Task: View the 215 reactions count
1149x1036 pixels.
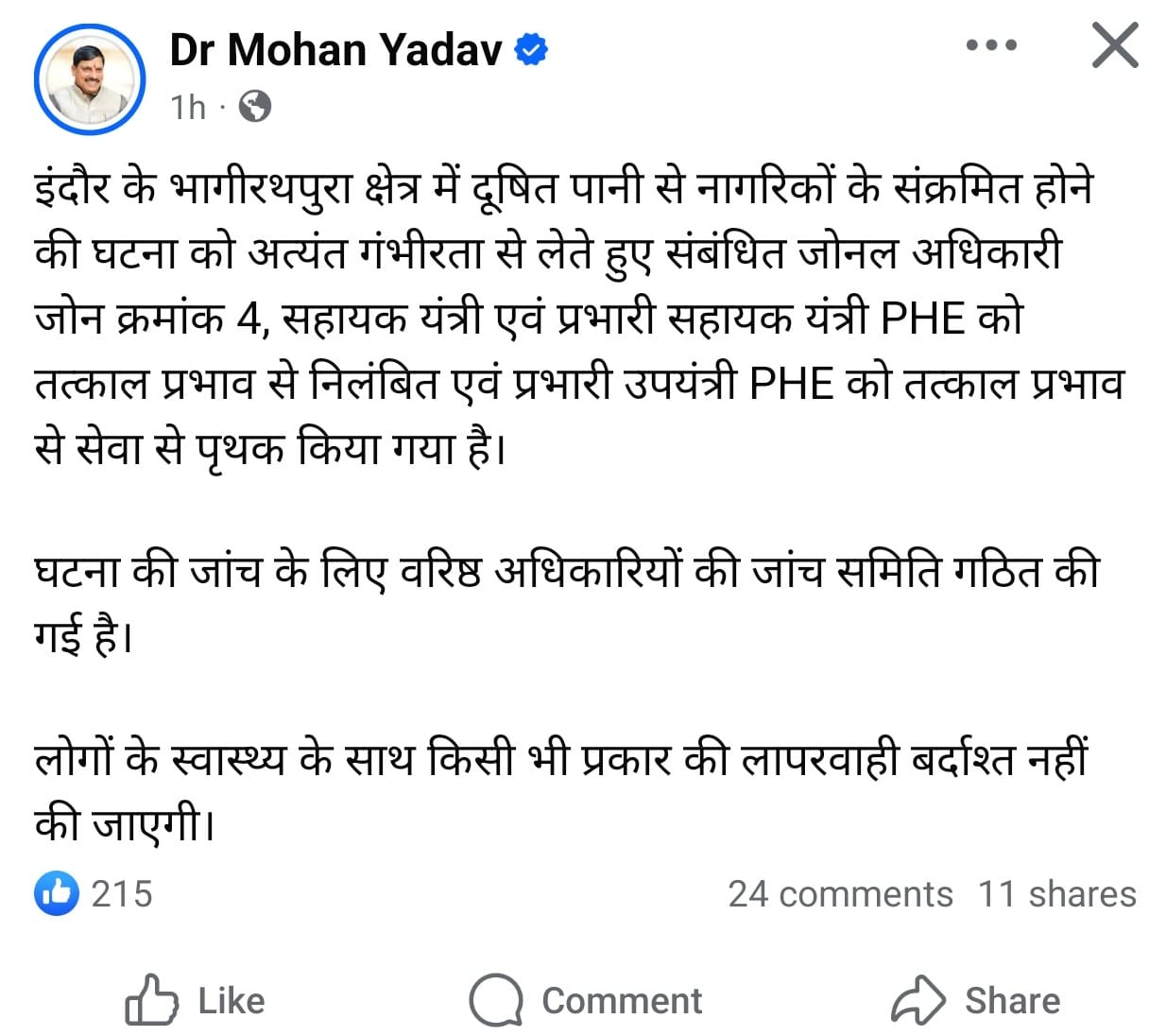Action: (122, 893)
